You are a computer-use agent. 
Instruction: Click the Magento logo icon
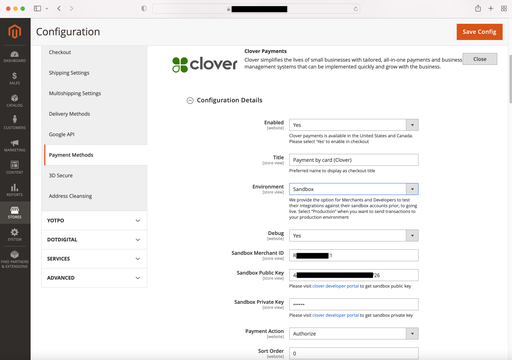pos(15,32)
